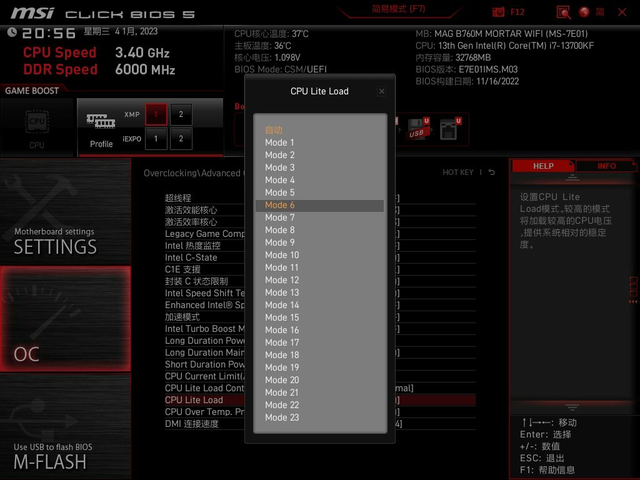Image resolution: width=640 pixels, height=480 pixels.
Task: Click the help panel scroll-up grip
Action: click(x=572, y=178)
